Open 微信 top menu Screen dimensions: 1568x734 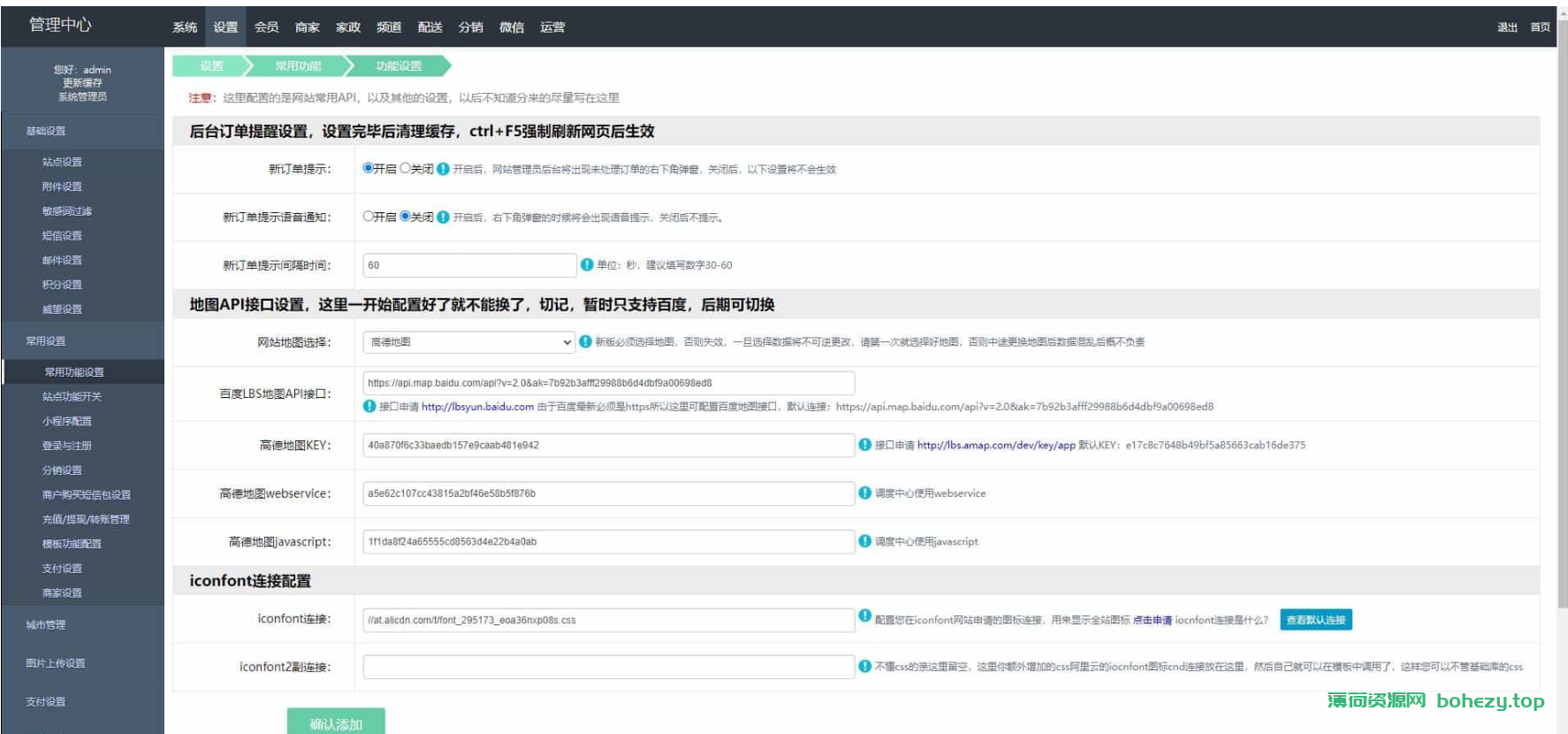(x=511, y=27)
